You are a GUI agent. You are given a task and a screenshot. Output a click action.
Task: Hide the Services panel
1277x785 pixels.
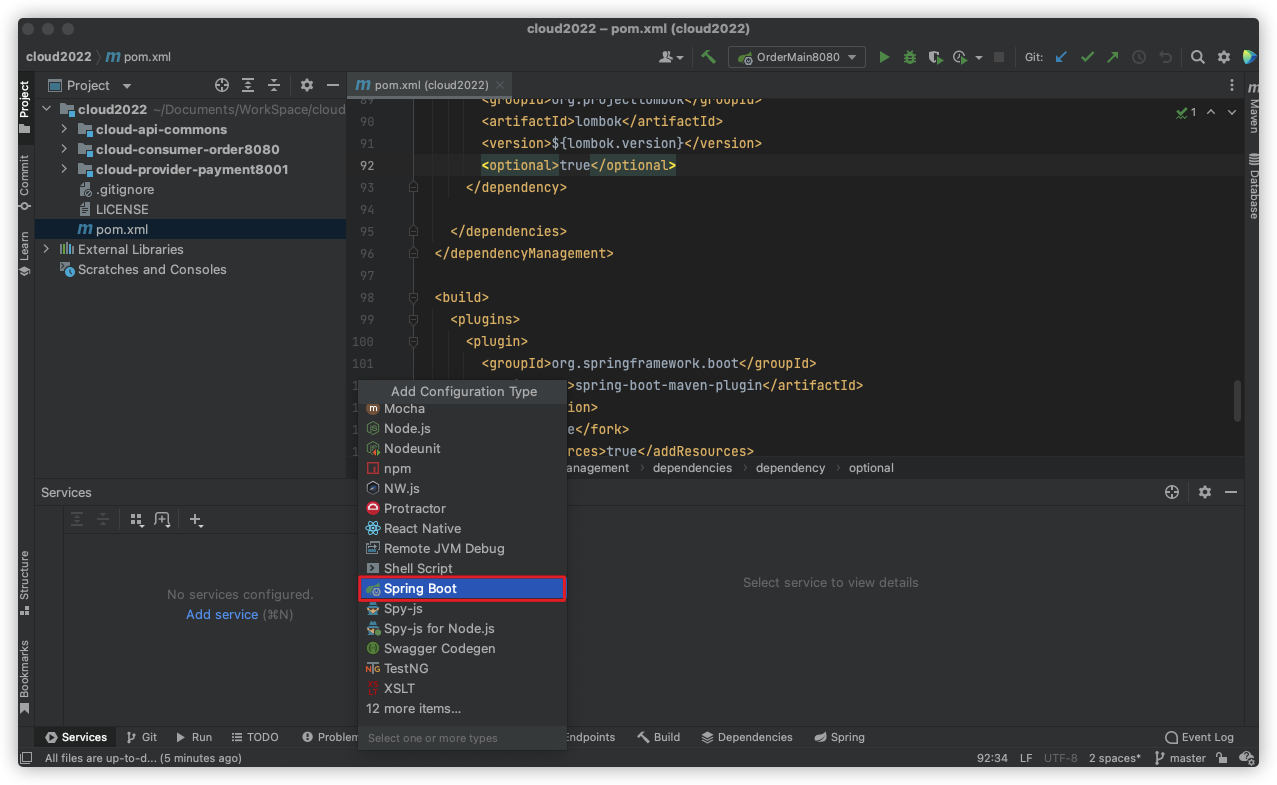point(1231,492)
